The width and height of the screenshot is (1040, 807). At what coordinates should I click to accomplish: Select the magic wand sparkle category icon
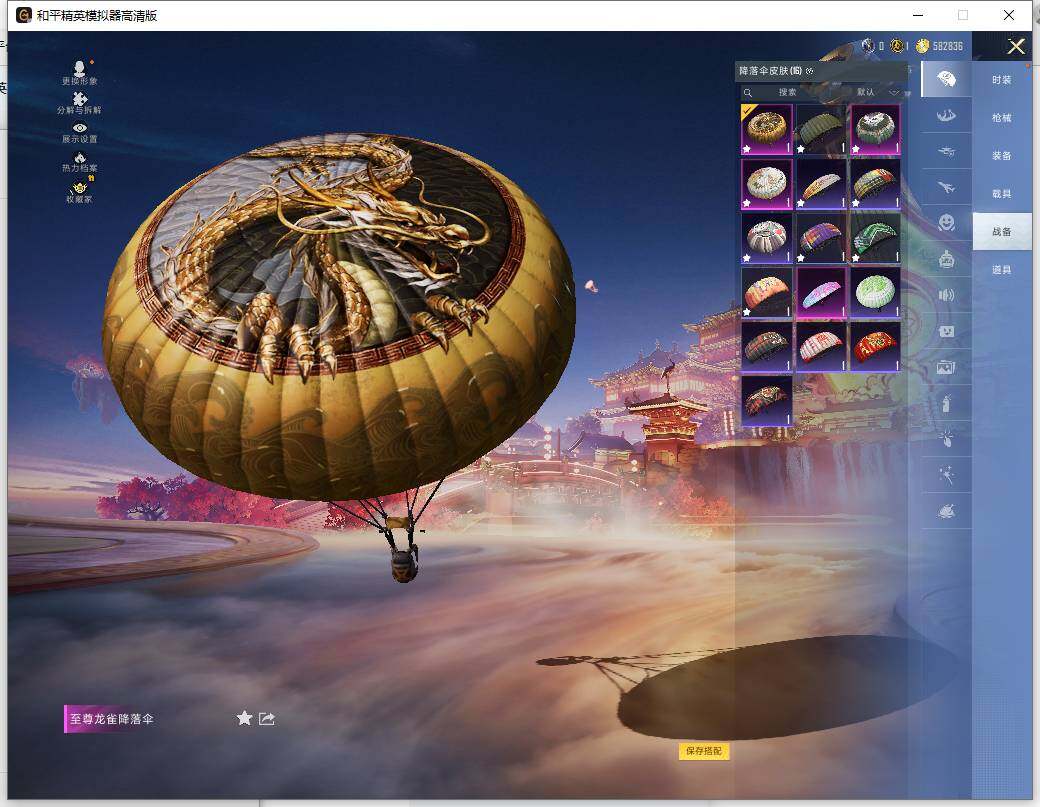(946, 474)
